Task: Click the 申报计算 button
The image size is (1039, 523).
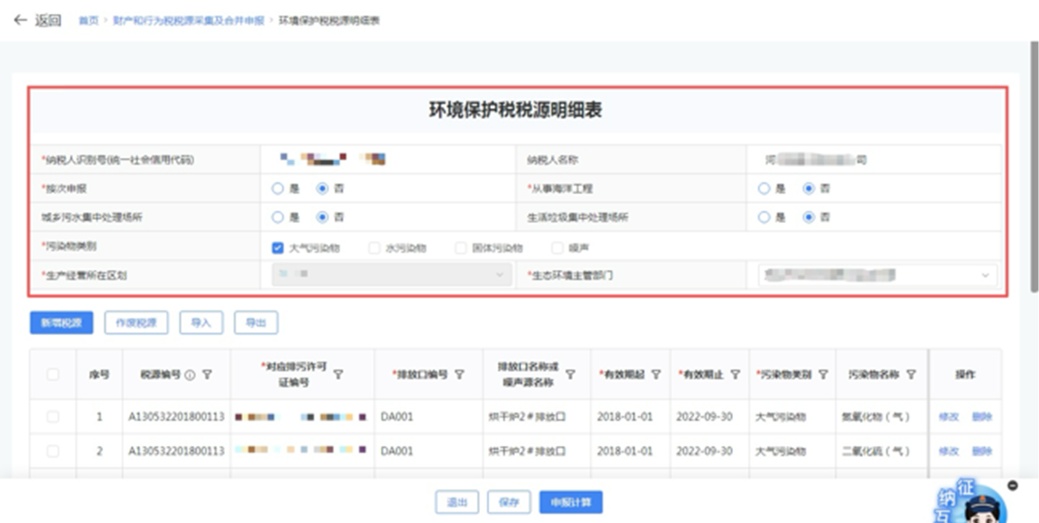Action: tap(571, 502)
